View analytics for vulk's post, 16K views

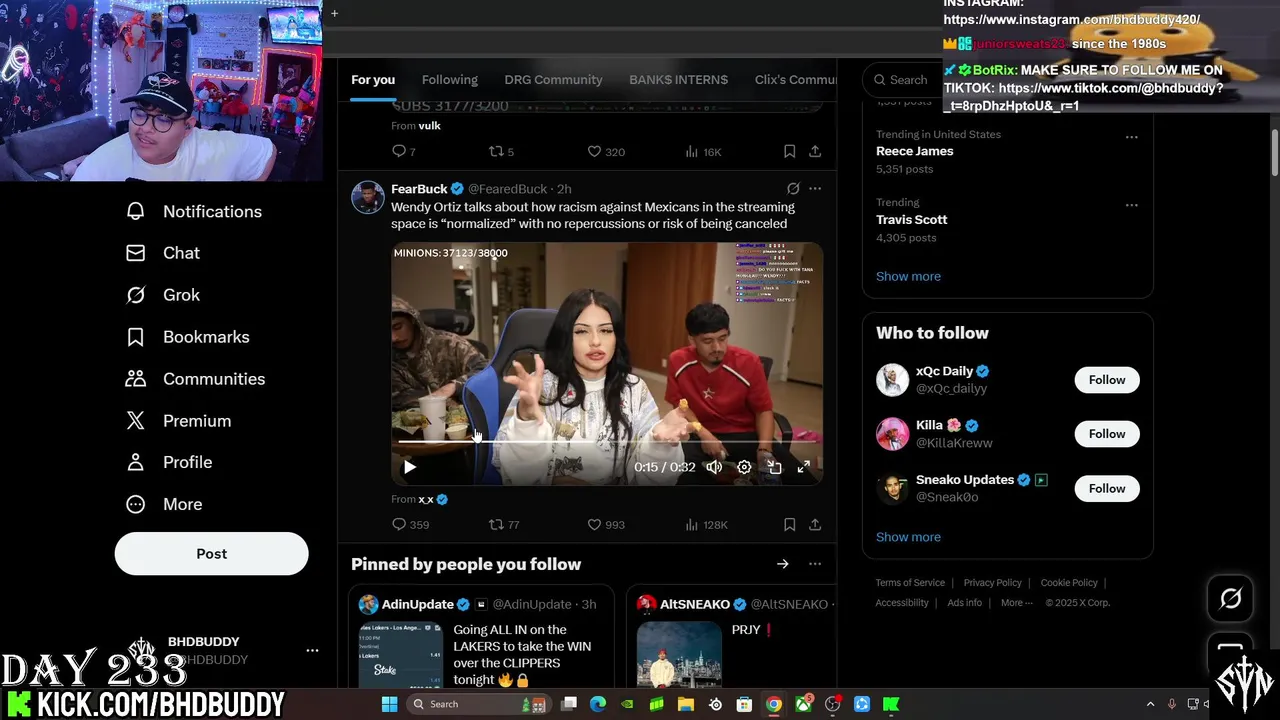(702, 151)
